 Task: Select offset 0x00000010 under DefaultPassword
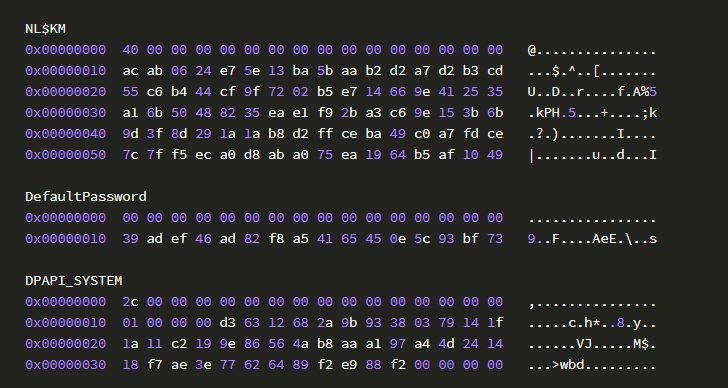65,239
